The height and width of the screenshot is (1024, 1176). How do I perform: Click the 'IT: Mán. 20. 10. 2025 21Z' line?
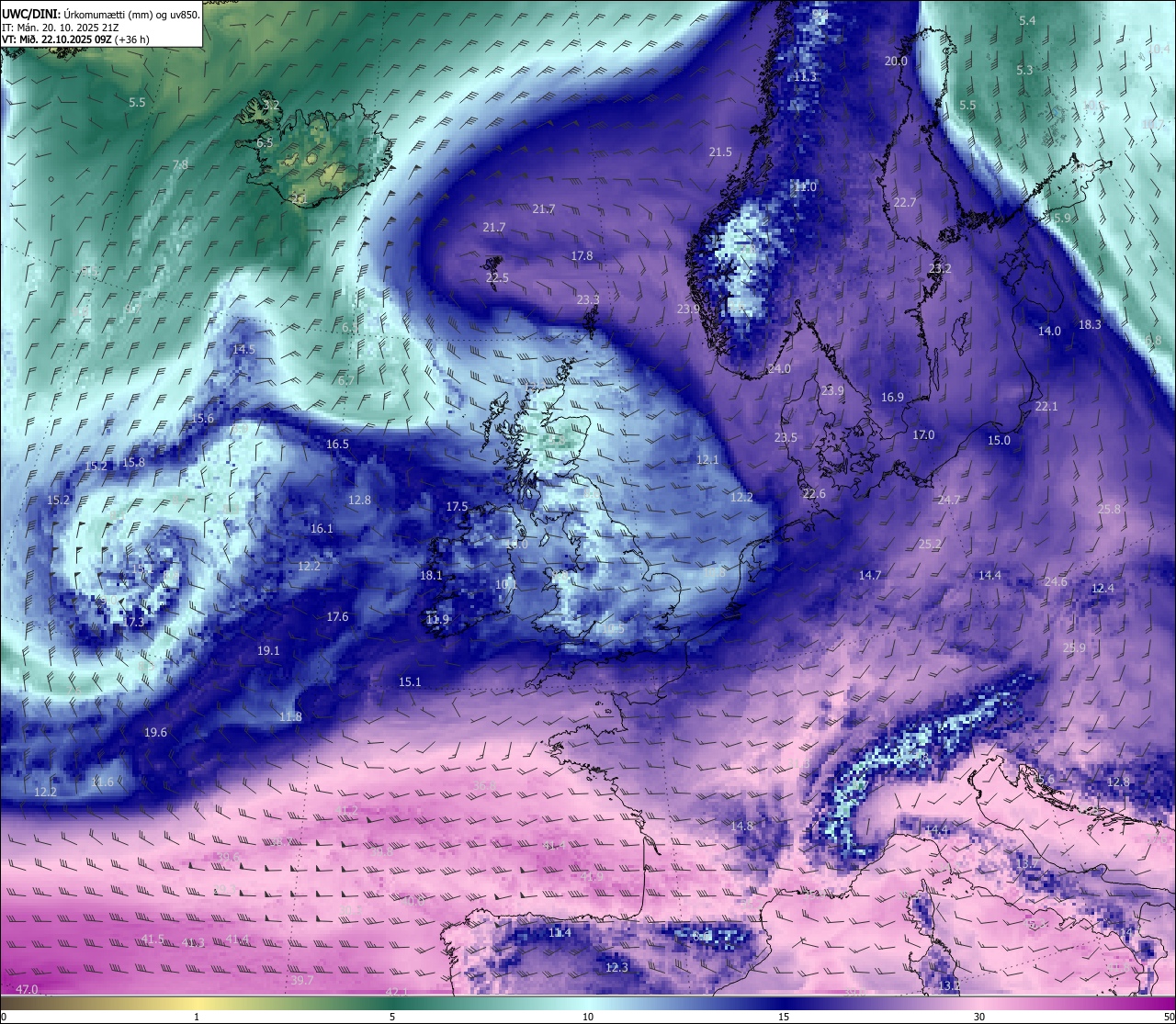tap(60, 28)
